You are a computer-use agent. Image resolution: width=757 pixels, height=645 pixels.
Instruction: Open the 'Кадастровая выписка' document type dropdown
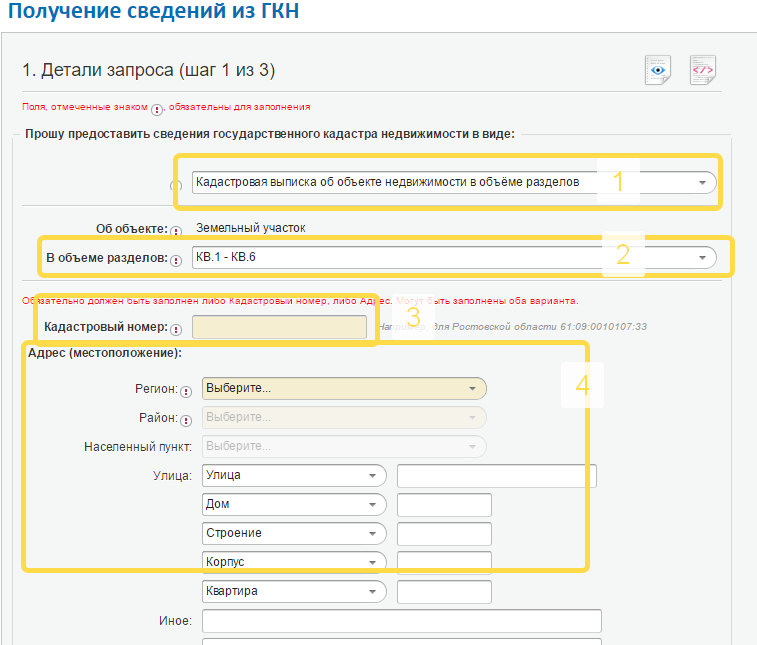(x=453, y=182)
